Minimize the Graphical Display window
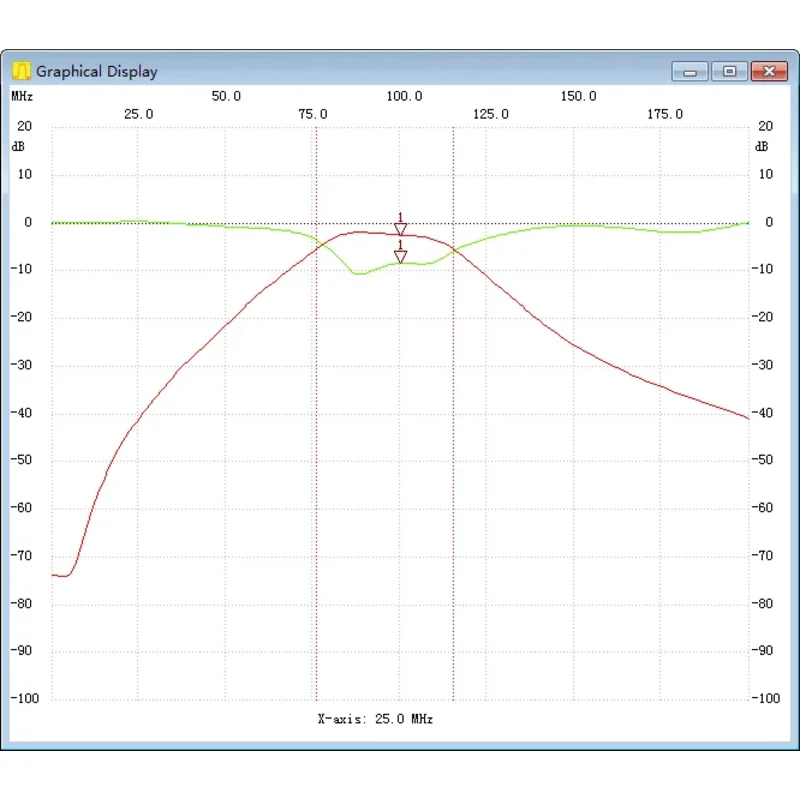800x800 pixels. tap(691, 71)
